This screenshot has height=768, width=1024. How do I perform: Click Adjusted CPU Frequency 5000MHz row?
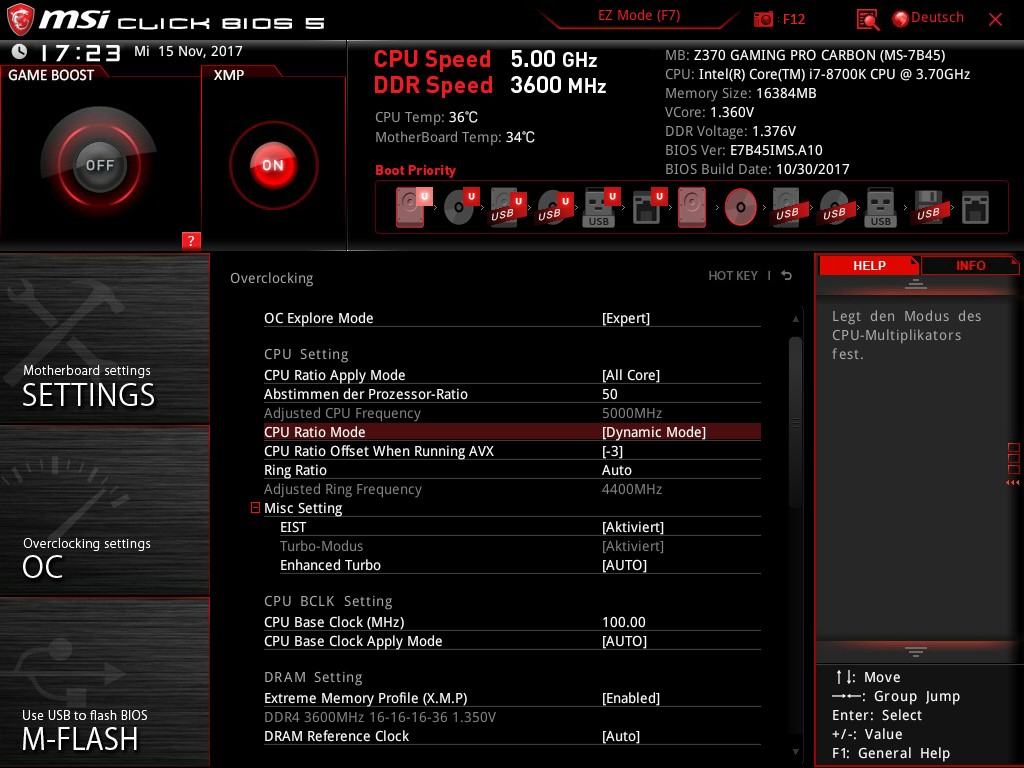click(x=512, y=413)
